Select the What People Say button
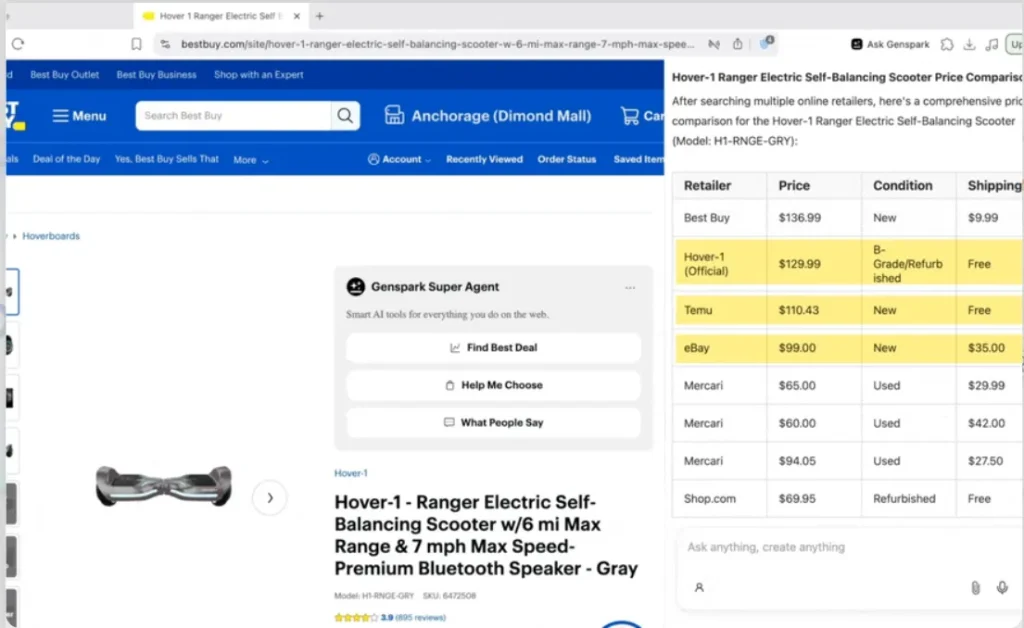1024x628 pixels. point(493,423)
